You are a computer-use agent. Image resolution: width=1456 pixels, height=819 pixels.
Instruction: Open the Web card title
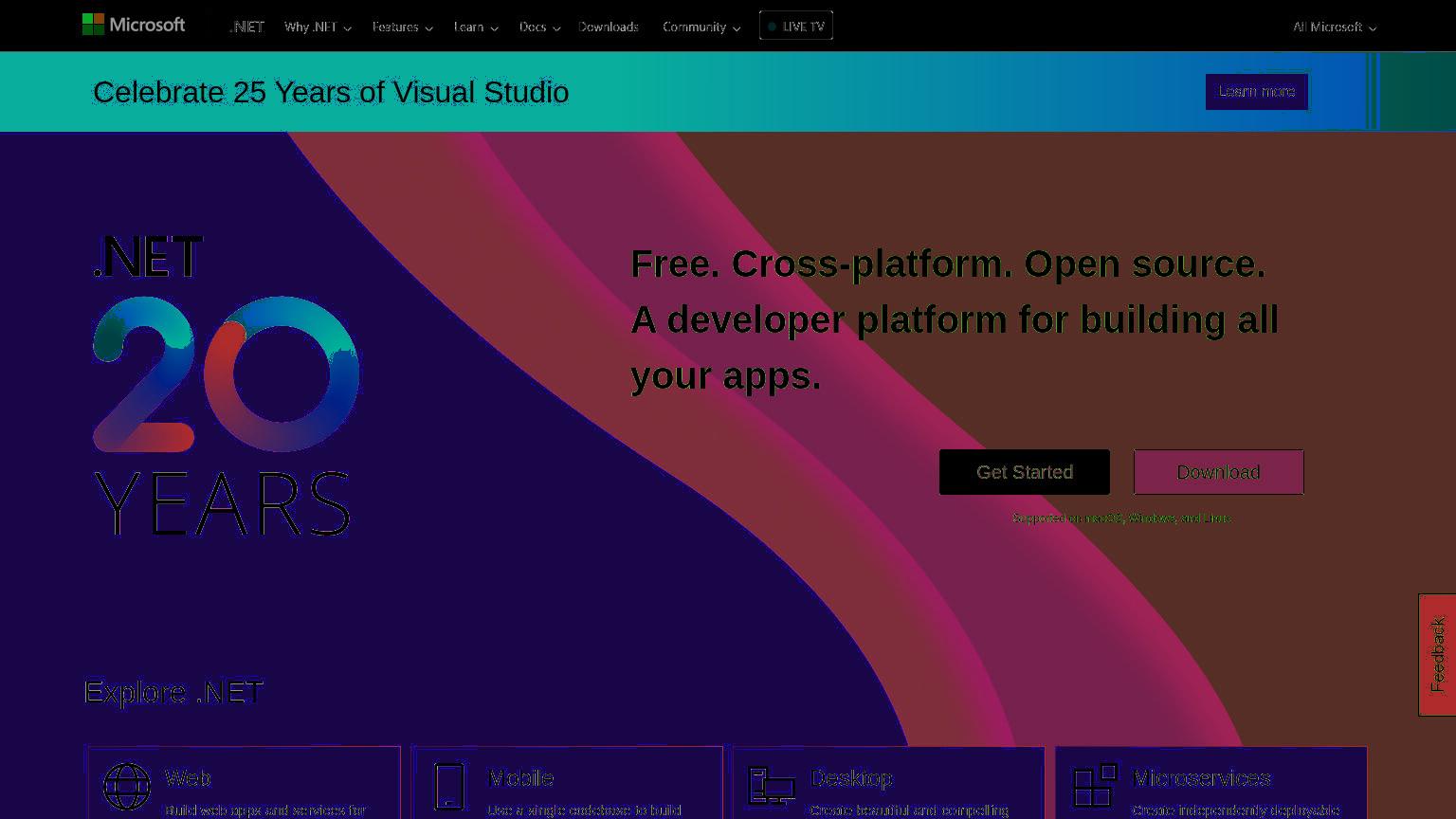(188, 778)
